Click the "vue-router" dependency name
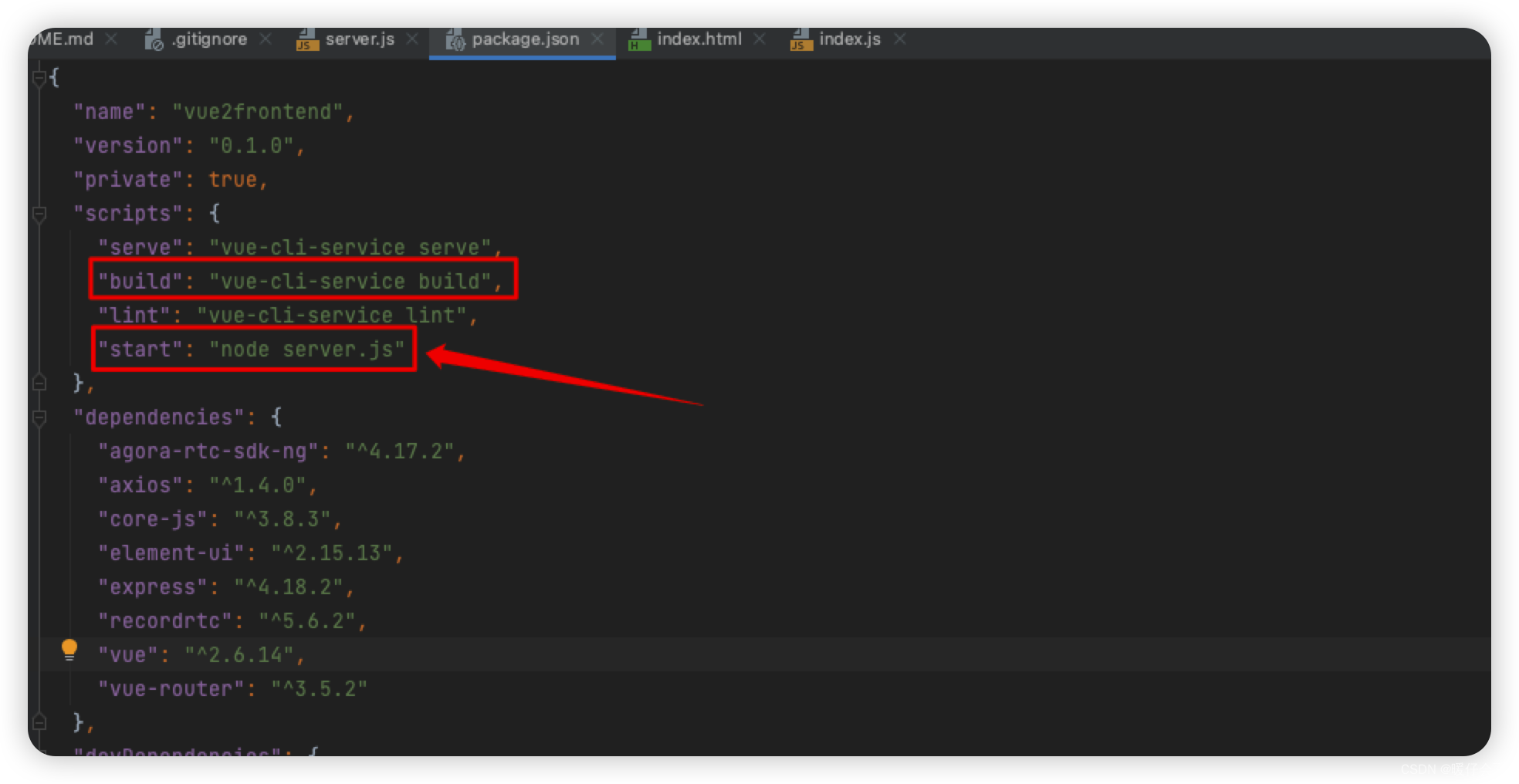The height and width of the screenshot is (784, 1519). pyautogui.click(x=171, y=689)
